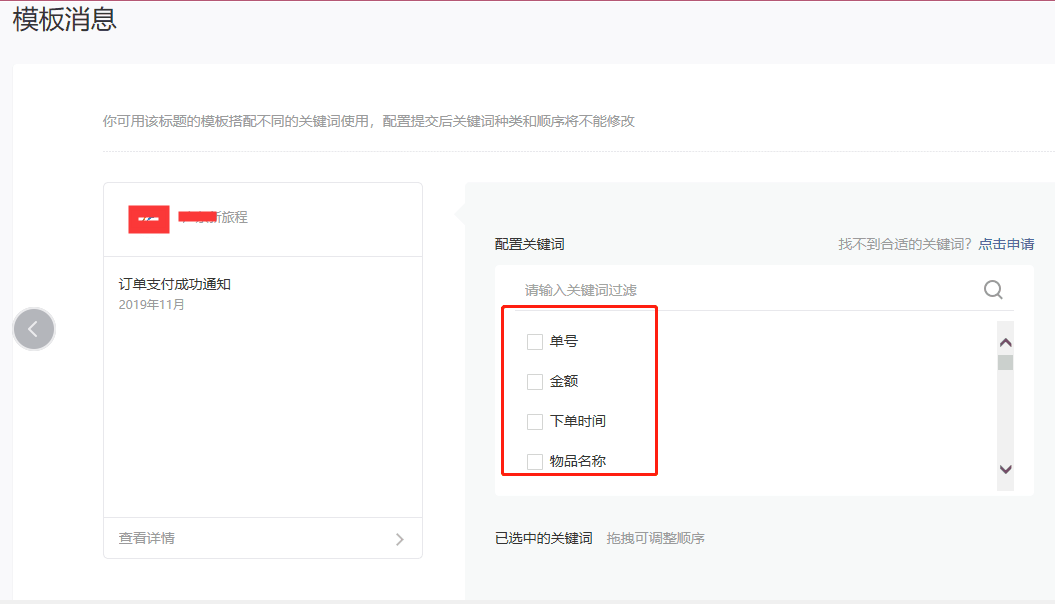Click the keyword list scroll-down arrow
This screenshot has width=1055, height=604.
1006,469
